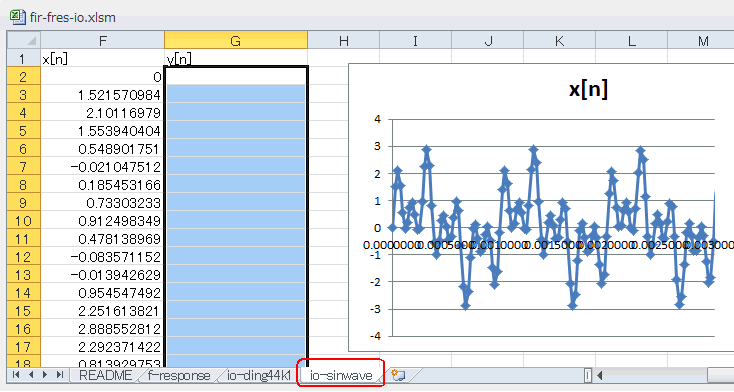Insert a new worksheet using the tab icon

[x=398, y=375]
